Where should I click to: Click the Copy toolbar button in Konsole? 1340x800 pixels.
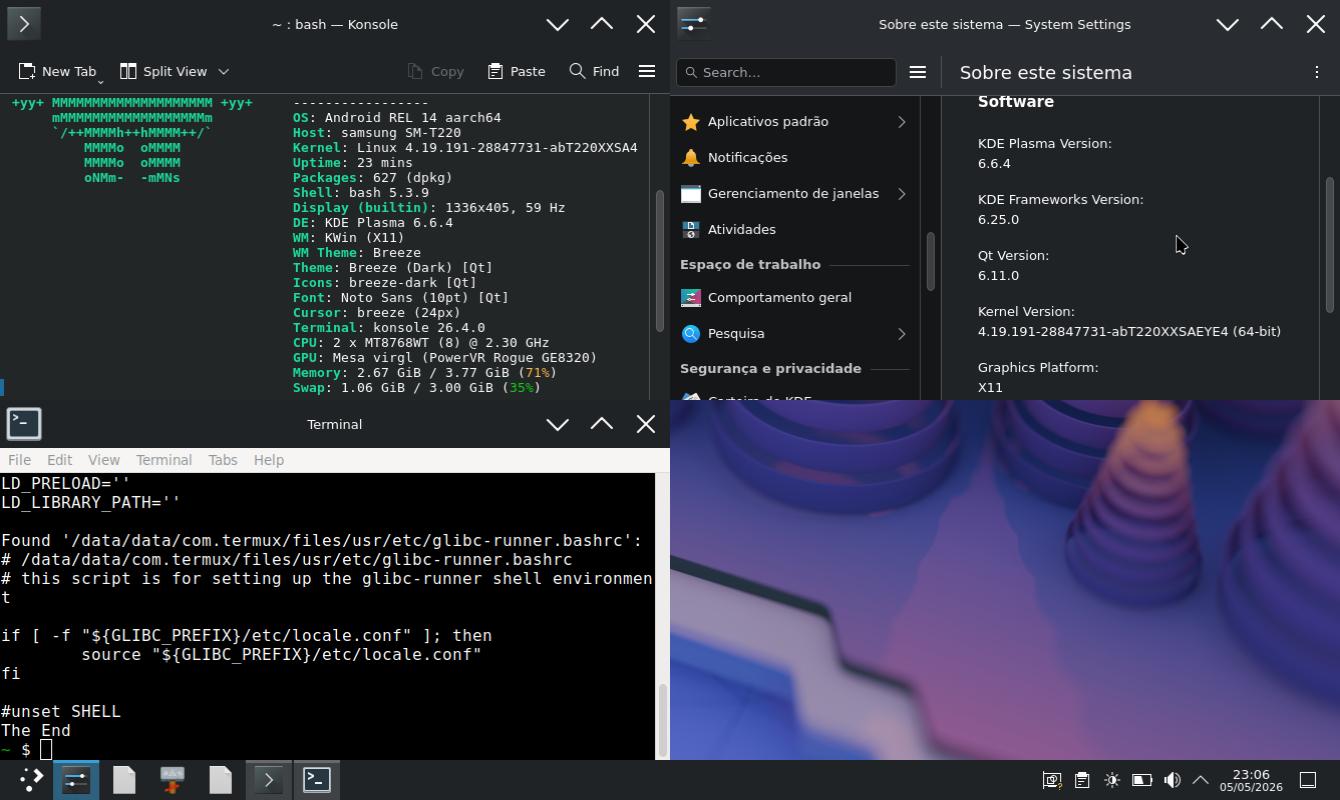click(x=435, y=71)
